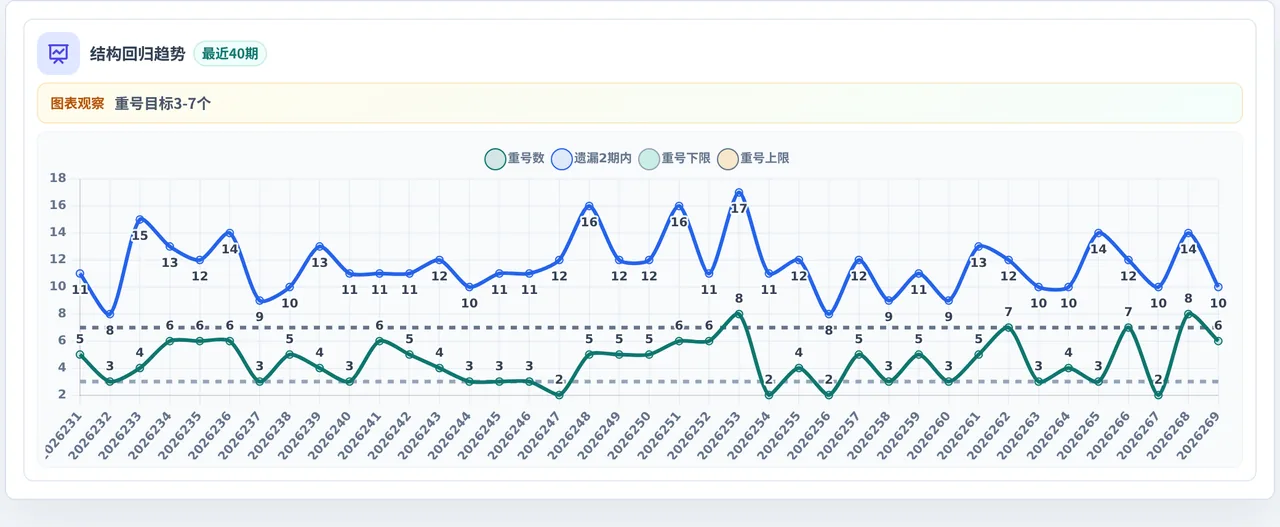This screenshot has width=1280, height=527.
Task: Click green data point 8 at 2026253
Action: pyautogui.click(x=739, y=314)
